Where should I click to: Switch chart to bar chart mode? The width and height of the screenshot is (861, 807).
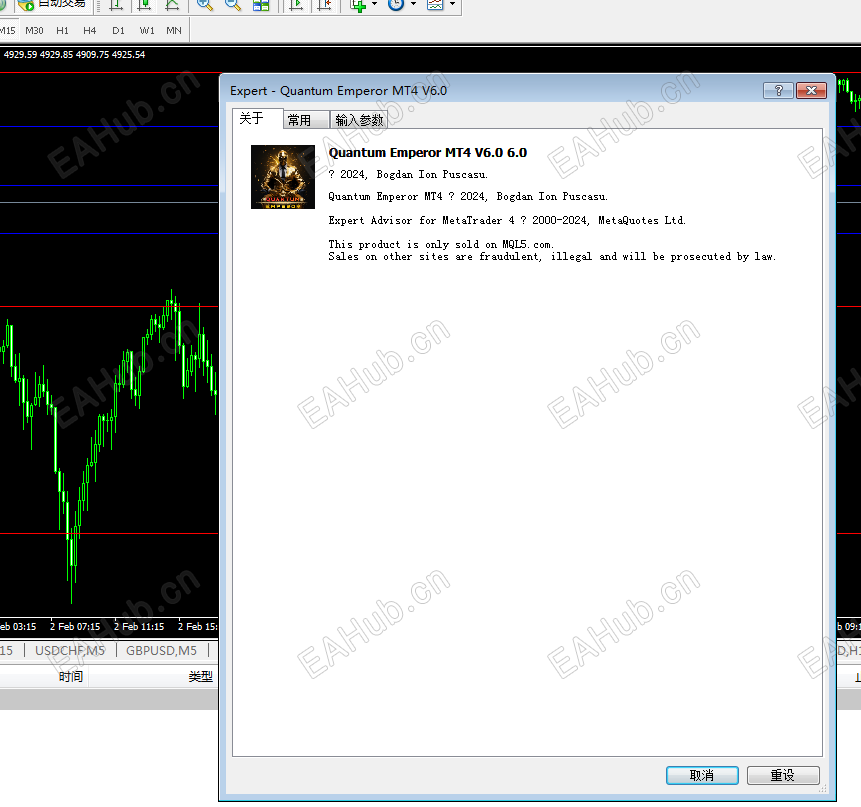pos(116,5)
